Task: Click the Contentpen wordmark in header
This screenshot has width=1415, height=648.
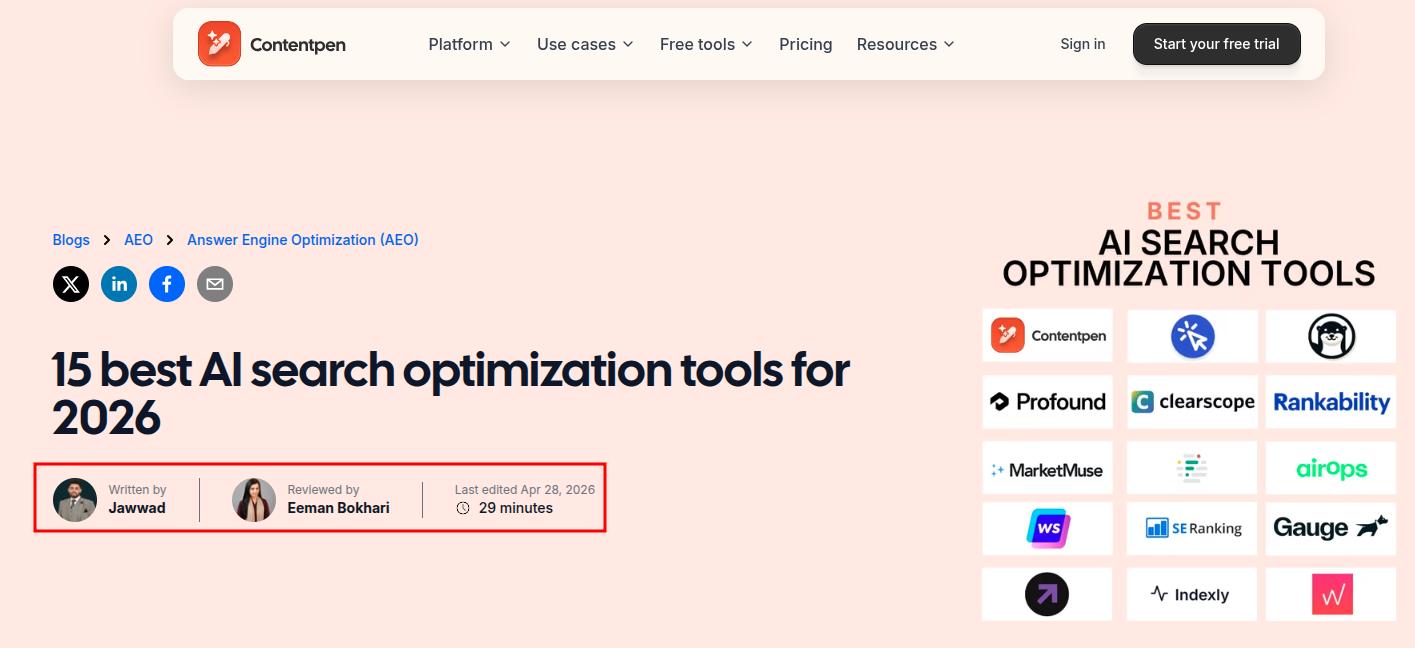Action: coord(298,44)
